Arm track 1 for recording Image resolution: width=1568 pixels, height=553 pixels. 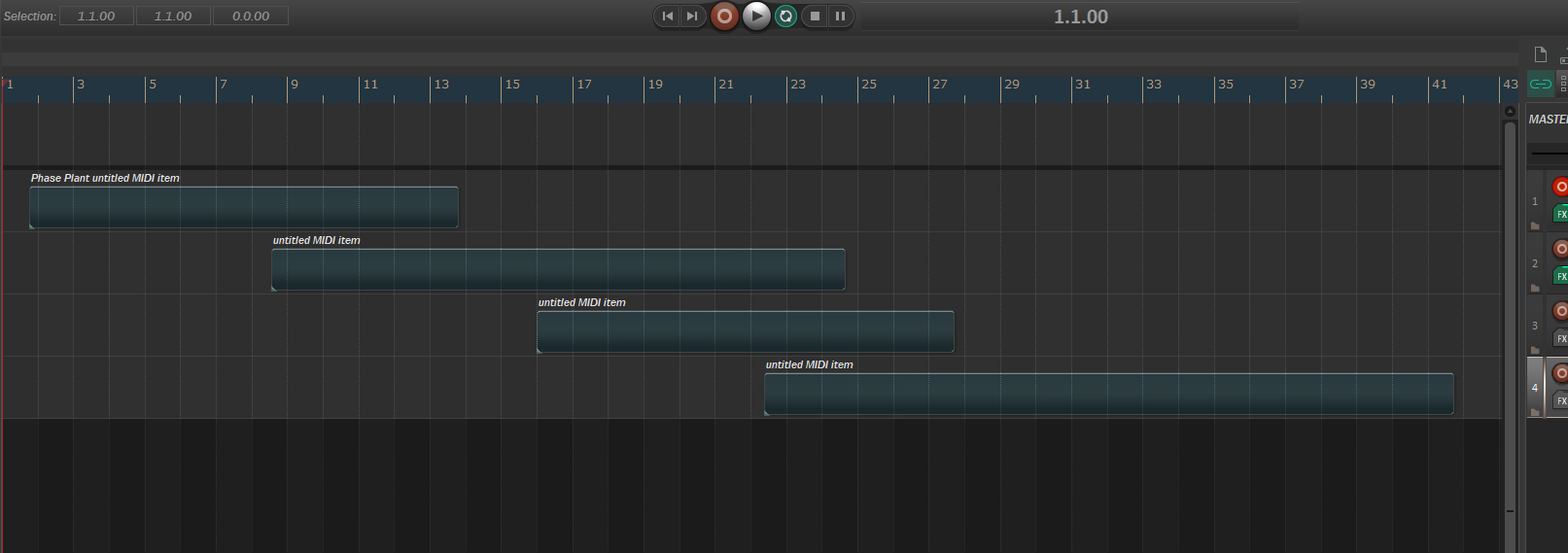click(x=1560, y=187)
